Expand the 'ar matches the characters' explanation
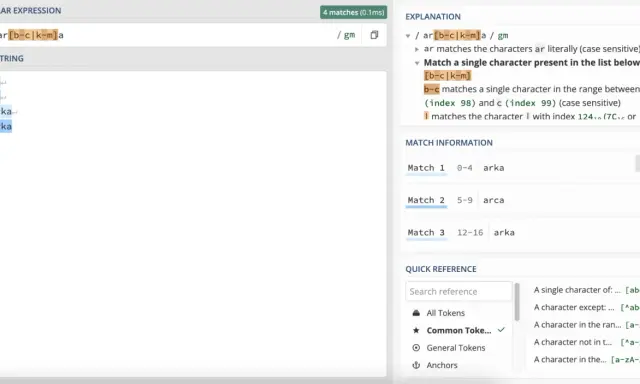The width and height of the screenshot is (640, 384). point(417,49)
